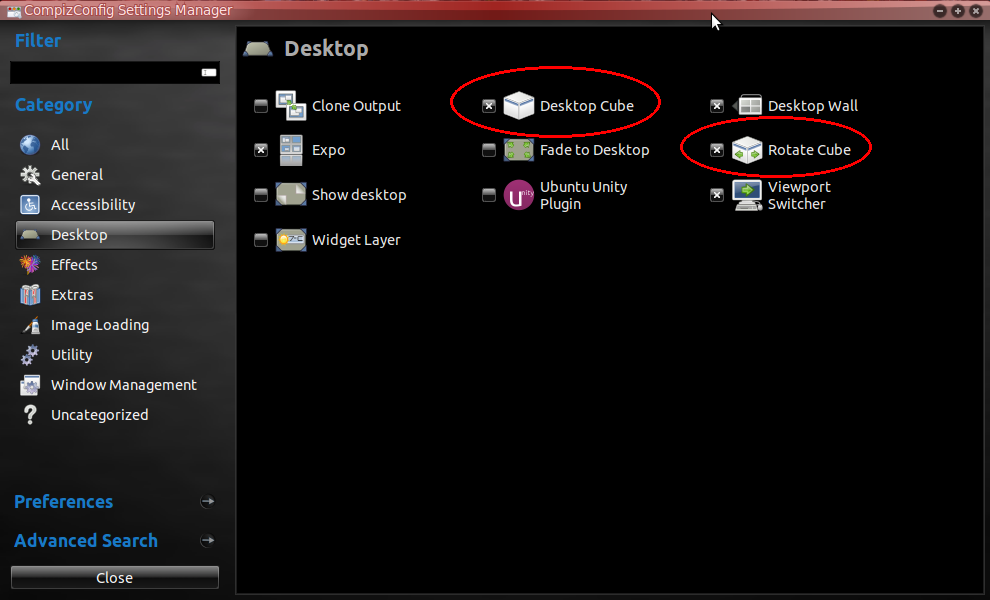The image size is (990, 600).
Task: Select the Desktop Cube plugin icon
Action: coord(519,105)
